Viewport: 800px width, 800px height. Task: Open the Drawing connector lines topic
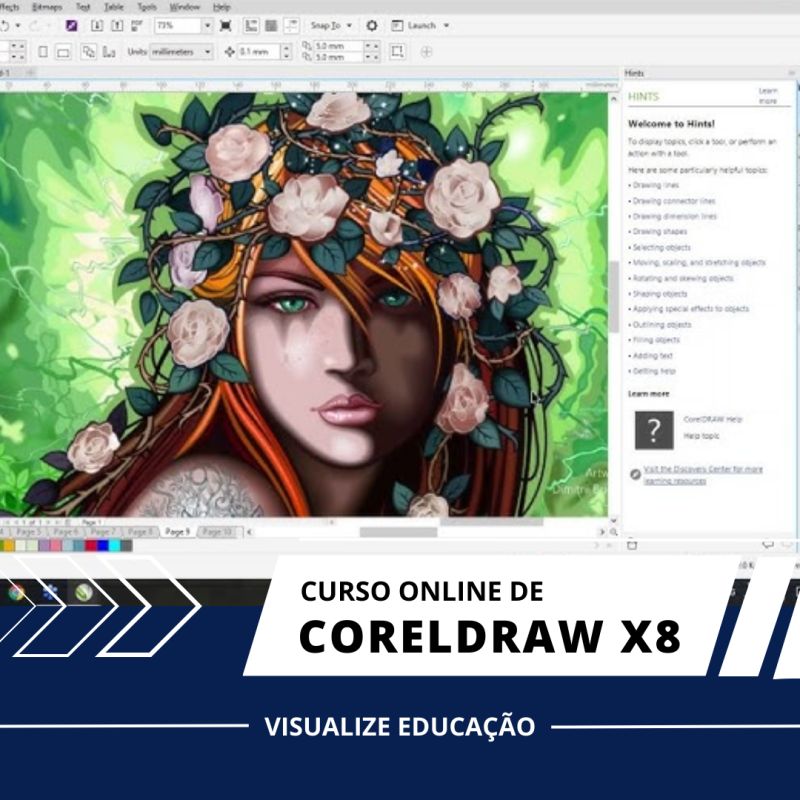674,201
